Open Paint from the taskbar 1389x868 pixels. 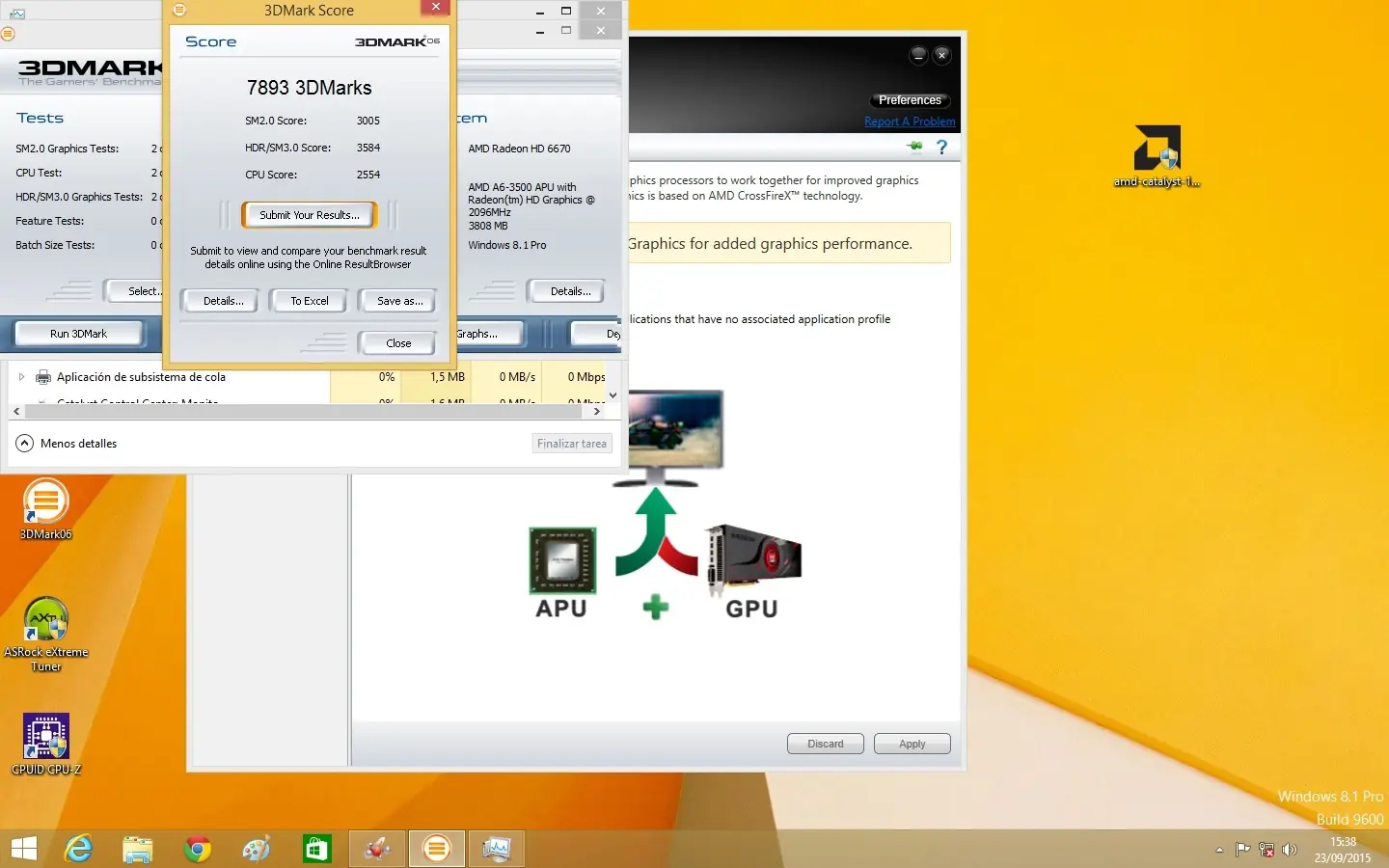[x=257, y=849]
